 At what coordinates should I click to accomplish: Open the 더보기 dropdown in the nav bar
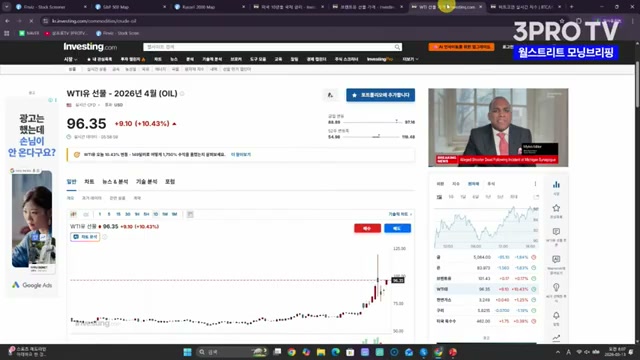(410, 59)
